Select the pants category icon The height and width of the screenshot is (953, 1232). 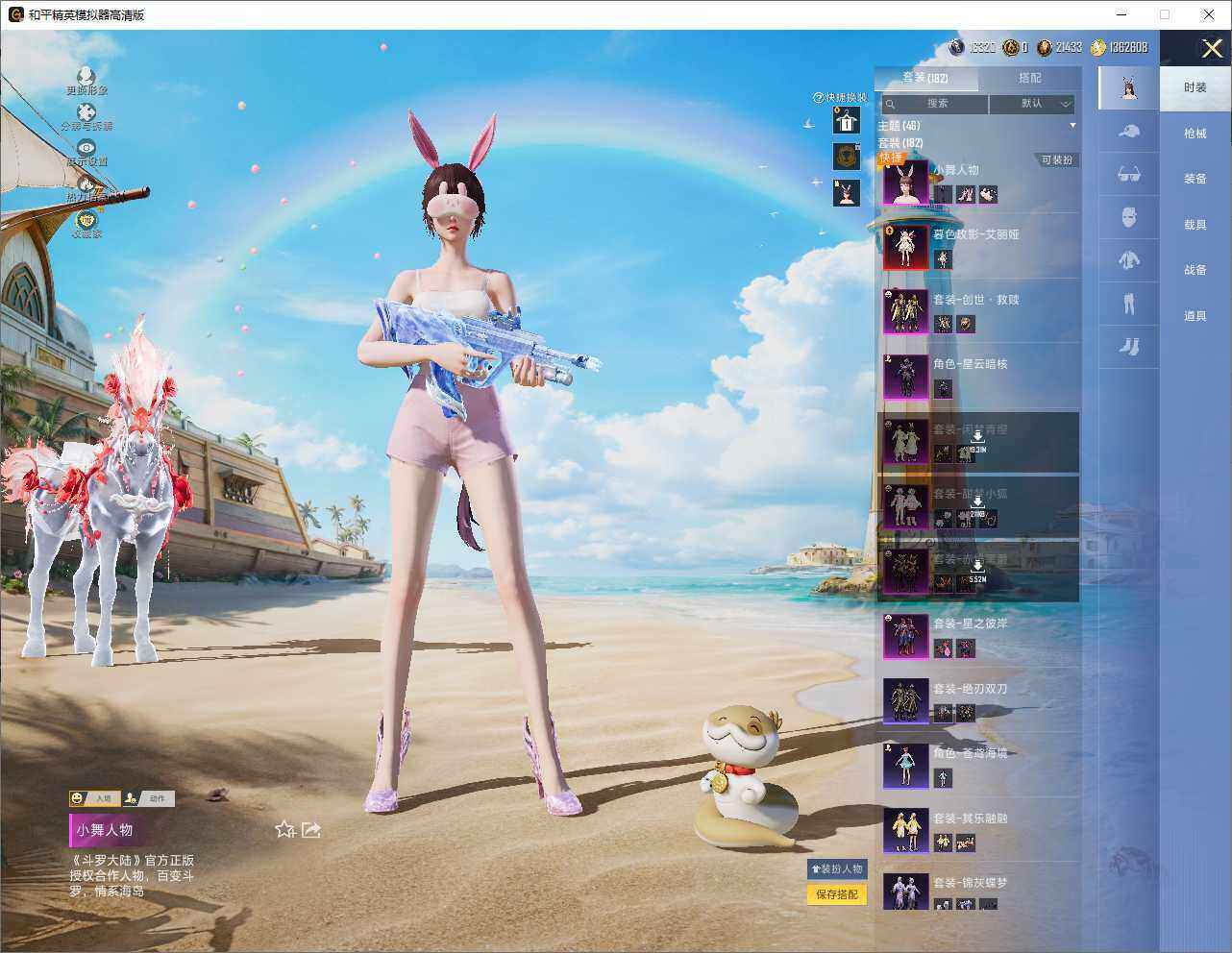coord(1129,304)
